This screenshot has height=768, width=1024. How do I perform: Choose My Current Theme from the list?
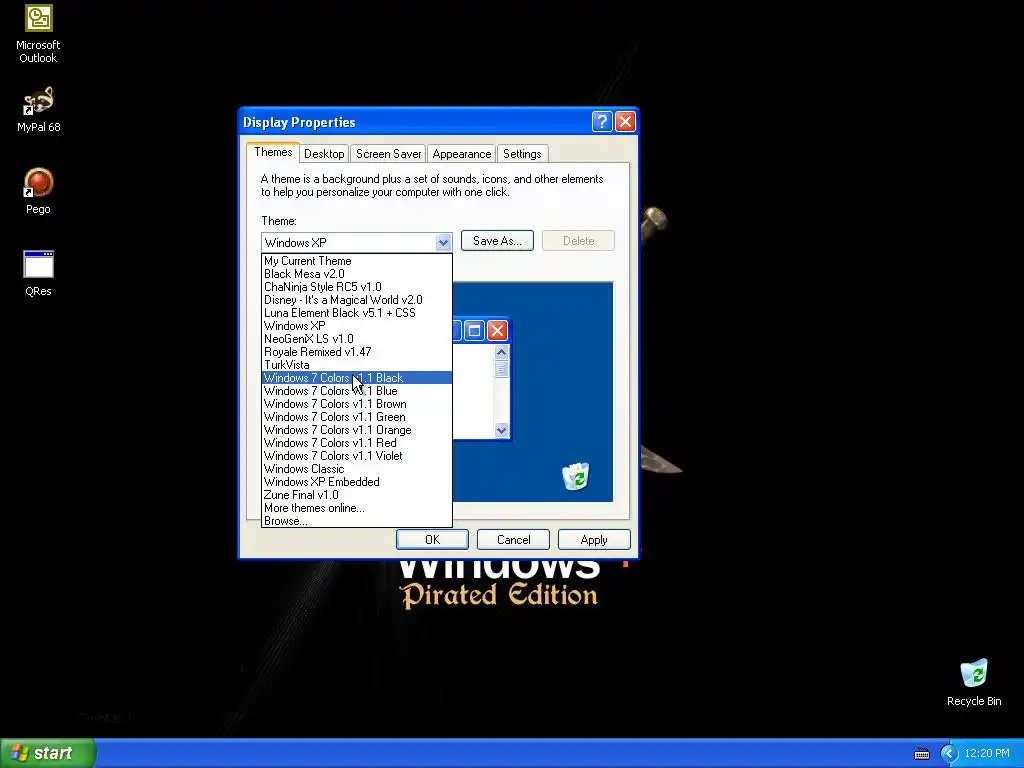(357, 261)
